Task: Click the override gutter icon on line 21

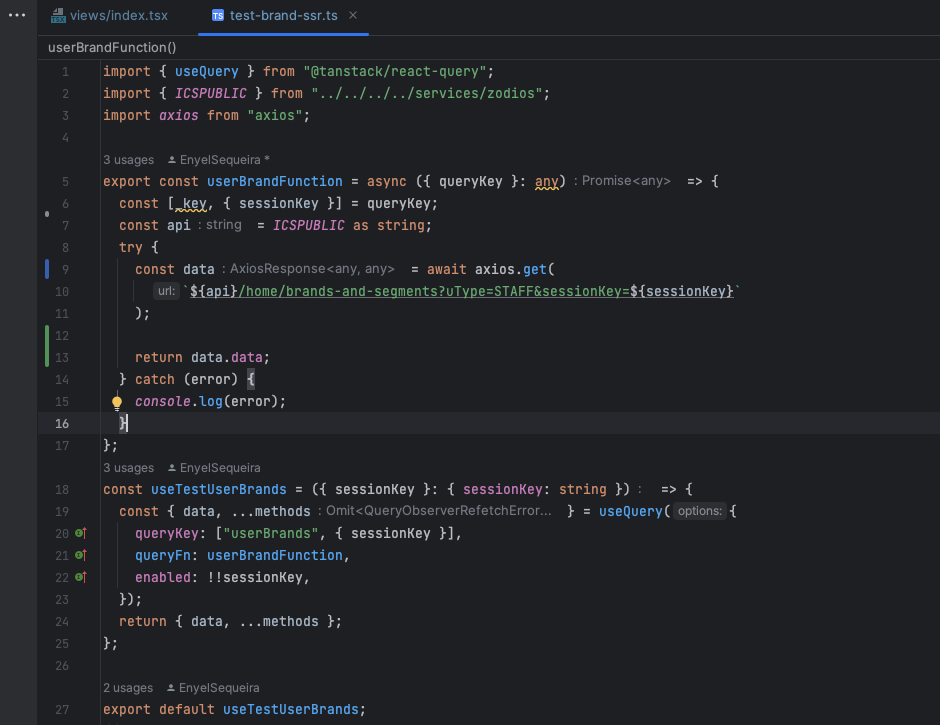Action: [x=81, y=555]
